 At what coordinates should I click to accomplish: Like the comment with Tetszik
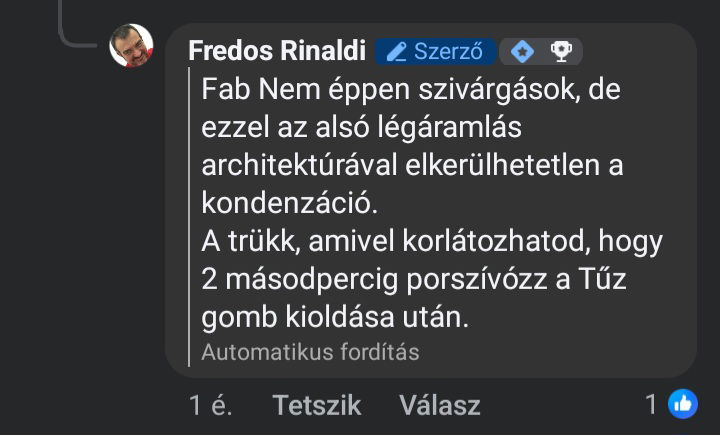point(316,405)
